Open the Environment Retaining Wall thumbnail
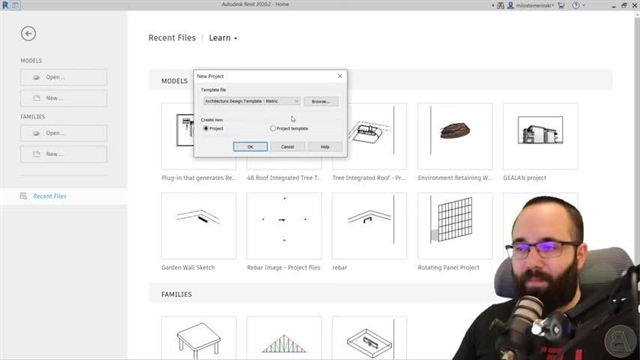 pyautogui.click(x=455, y=136)
